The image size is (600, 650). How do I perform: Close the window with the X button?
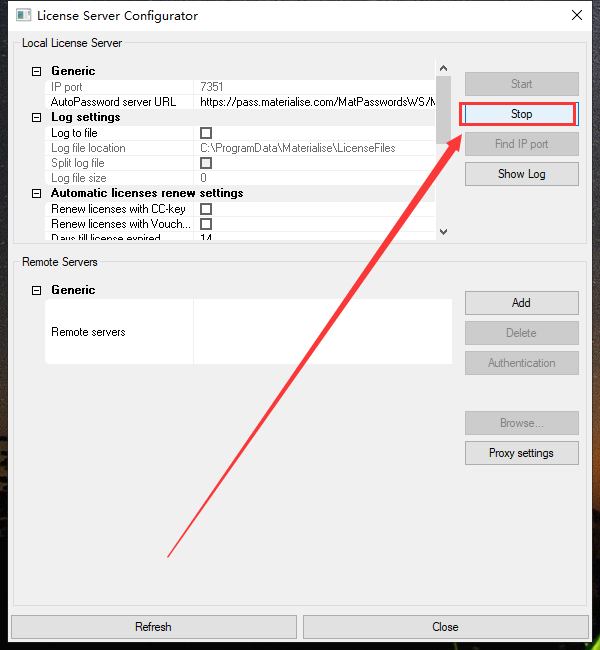pyautogui.click(x=577, y=15)
